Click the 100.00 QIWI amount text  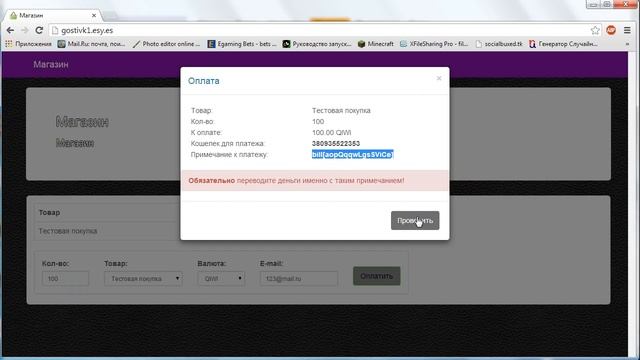tap(331, 132)
